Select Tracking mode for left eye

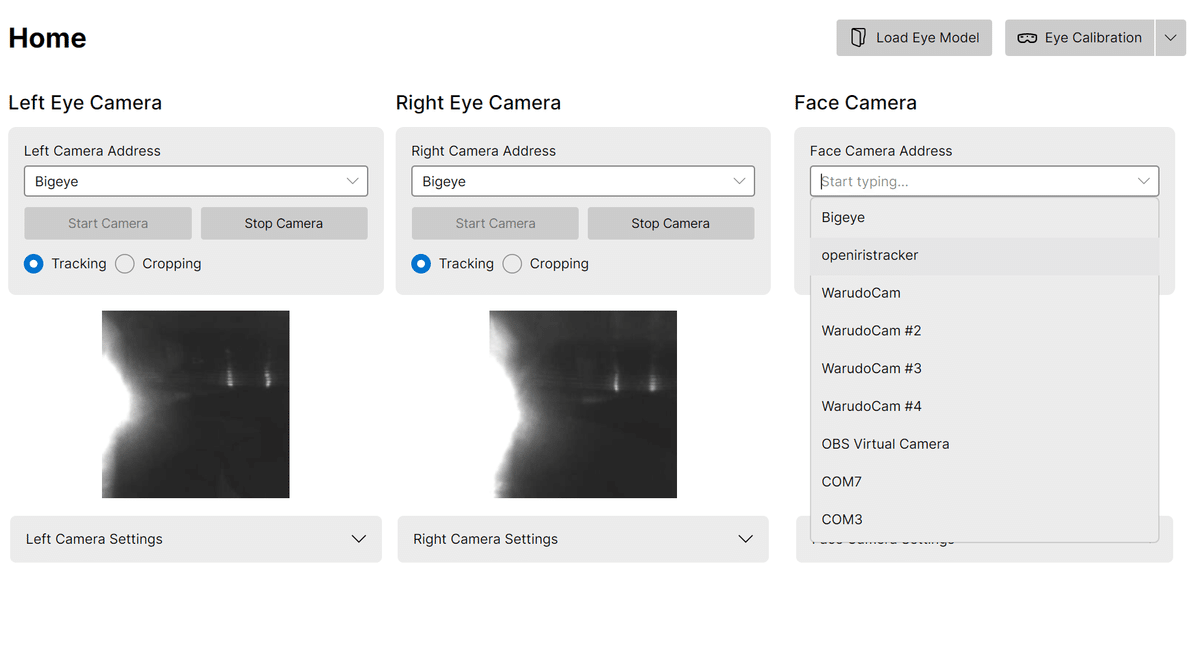tap(34, 264)
